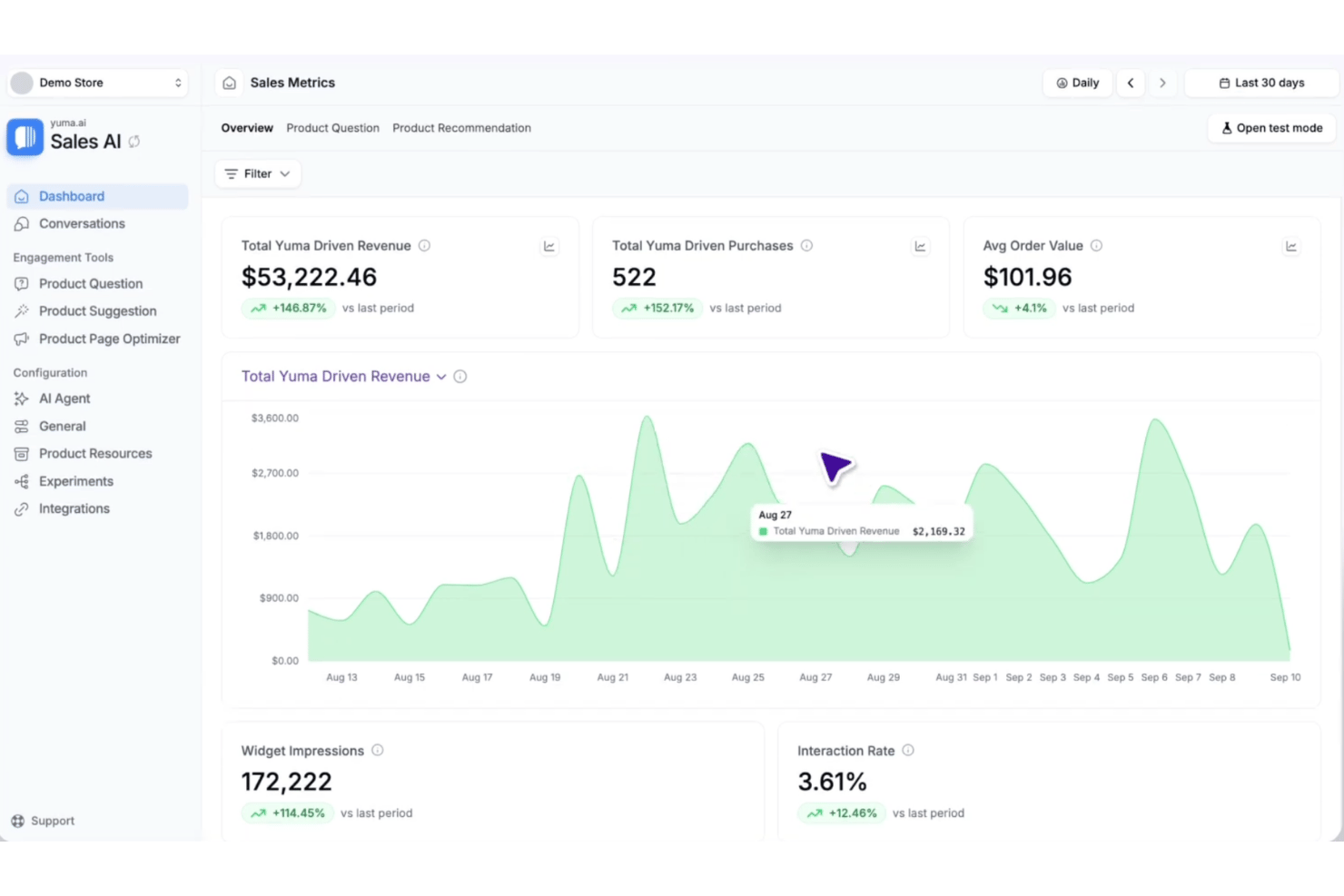Click the 522 purchases value
The image size is (1344, 896).
click(634, 277)
